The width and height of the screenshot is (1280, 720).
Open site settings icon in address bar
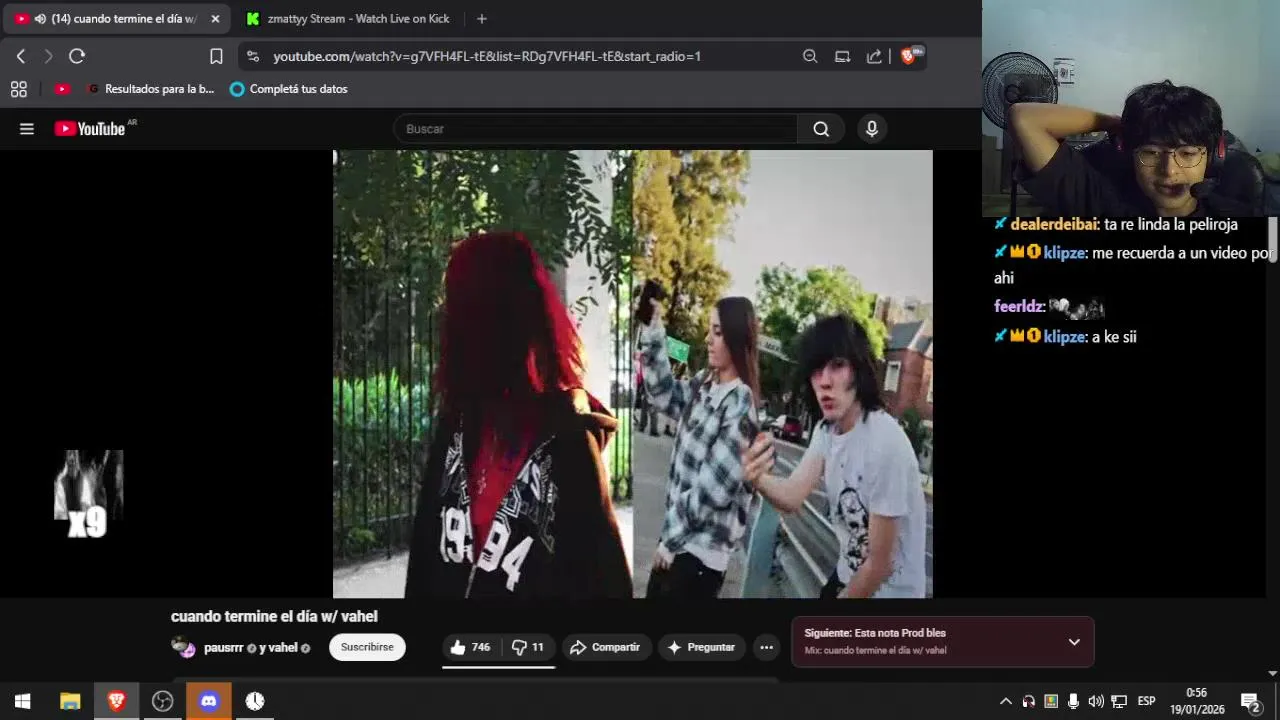click(252, 56)
